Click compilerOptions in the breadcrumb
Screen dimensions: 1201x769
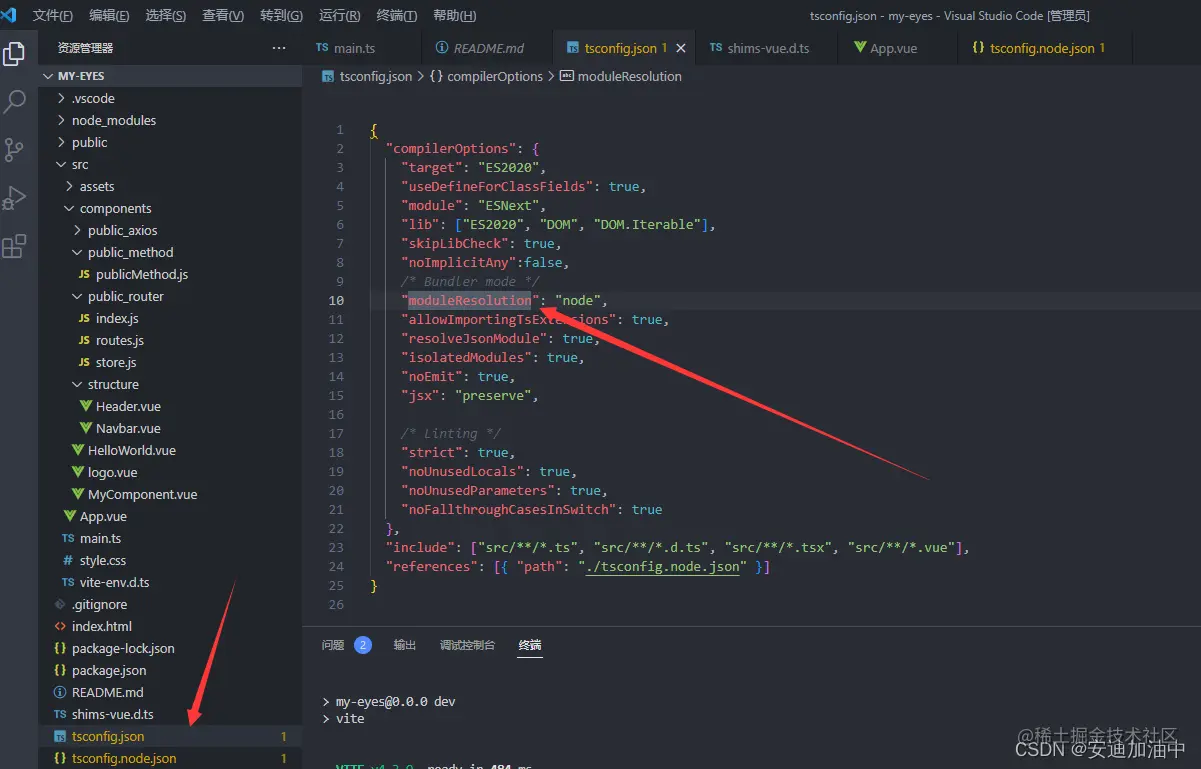[487, 76]
